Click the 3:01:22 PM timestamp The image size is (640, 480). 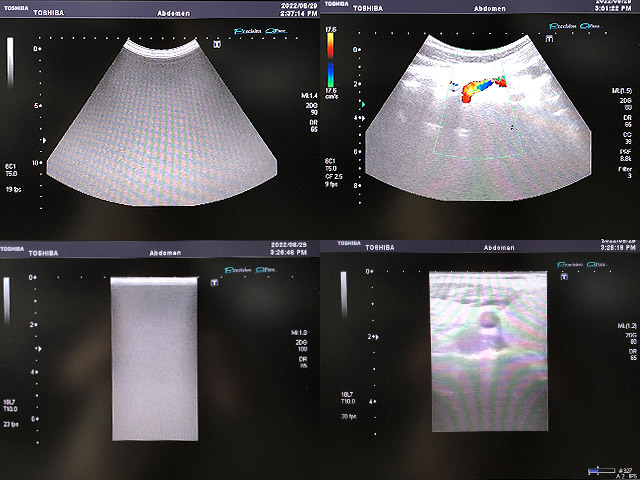tap(613, 8)
